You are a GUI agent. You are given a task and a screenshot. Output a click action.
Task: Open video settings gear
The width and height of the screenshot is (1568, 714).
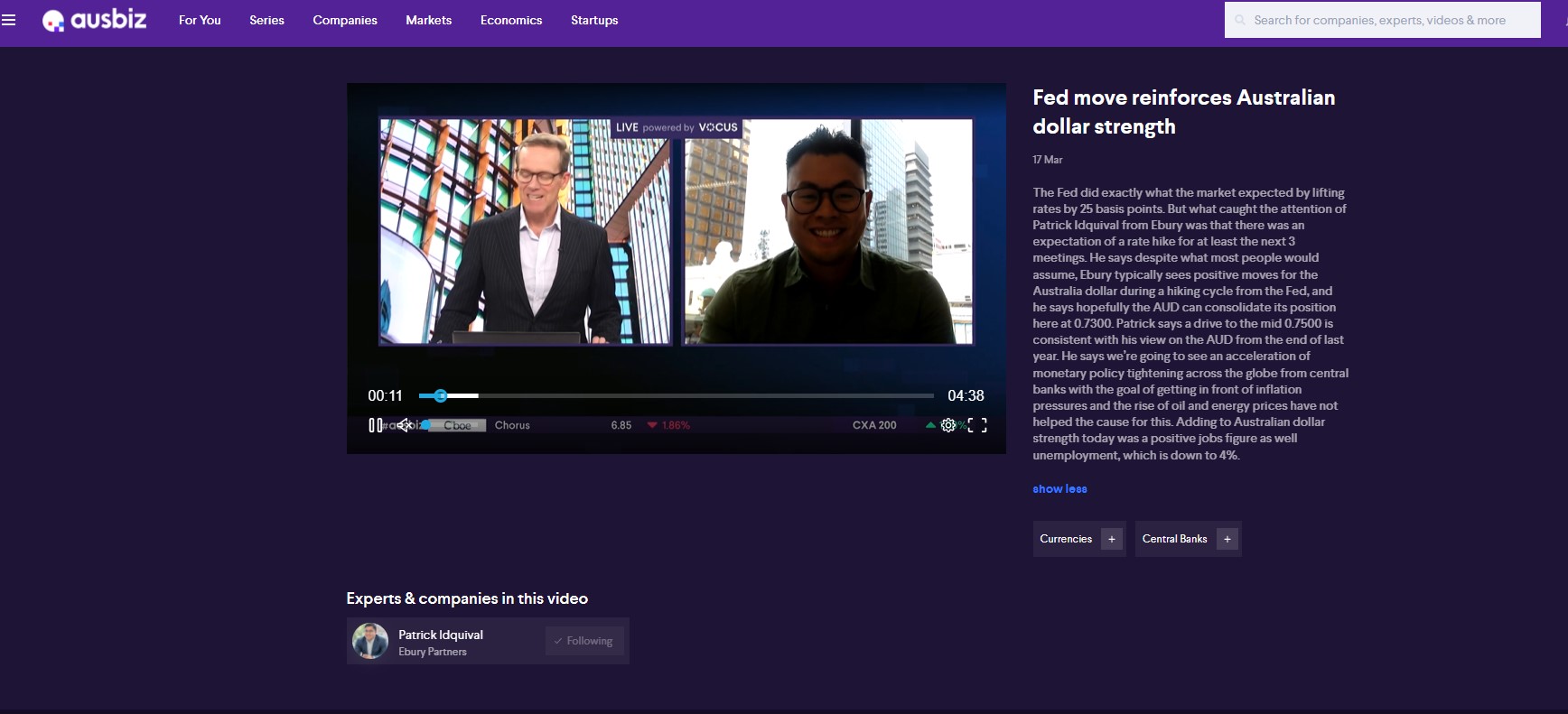[x=948, y=425]
